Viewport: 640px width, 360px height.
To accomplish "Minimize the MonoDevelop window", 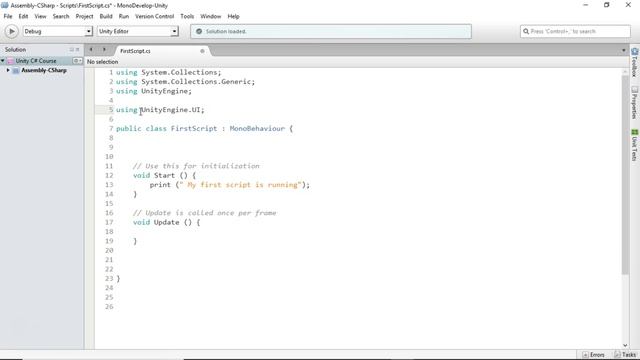I will point(586,5).
